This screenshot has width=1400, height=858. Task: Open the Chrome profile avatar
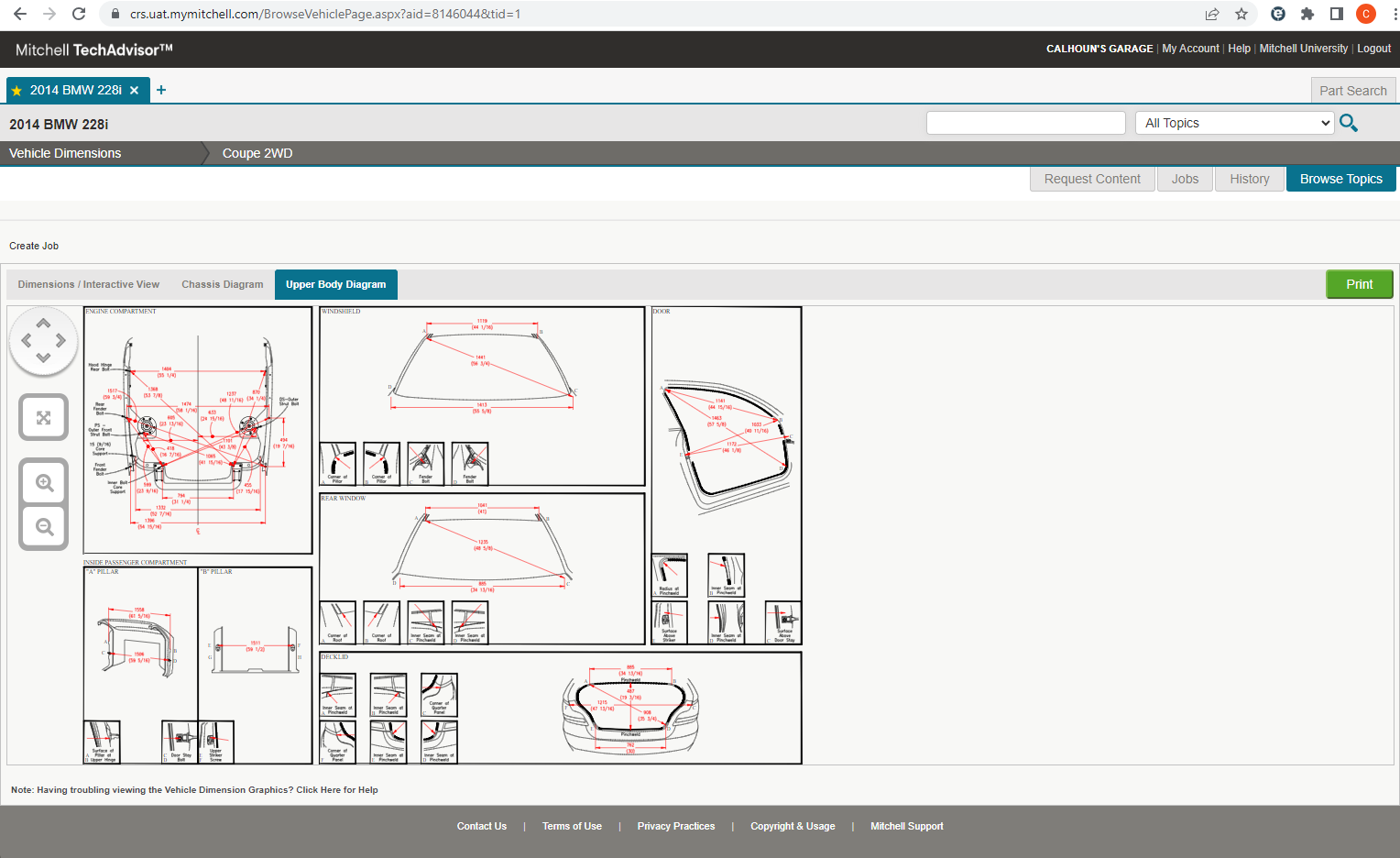point(1366,14)
